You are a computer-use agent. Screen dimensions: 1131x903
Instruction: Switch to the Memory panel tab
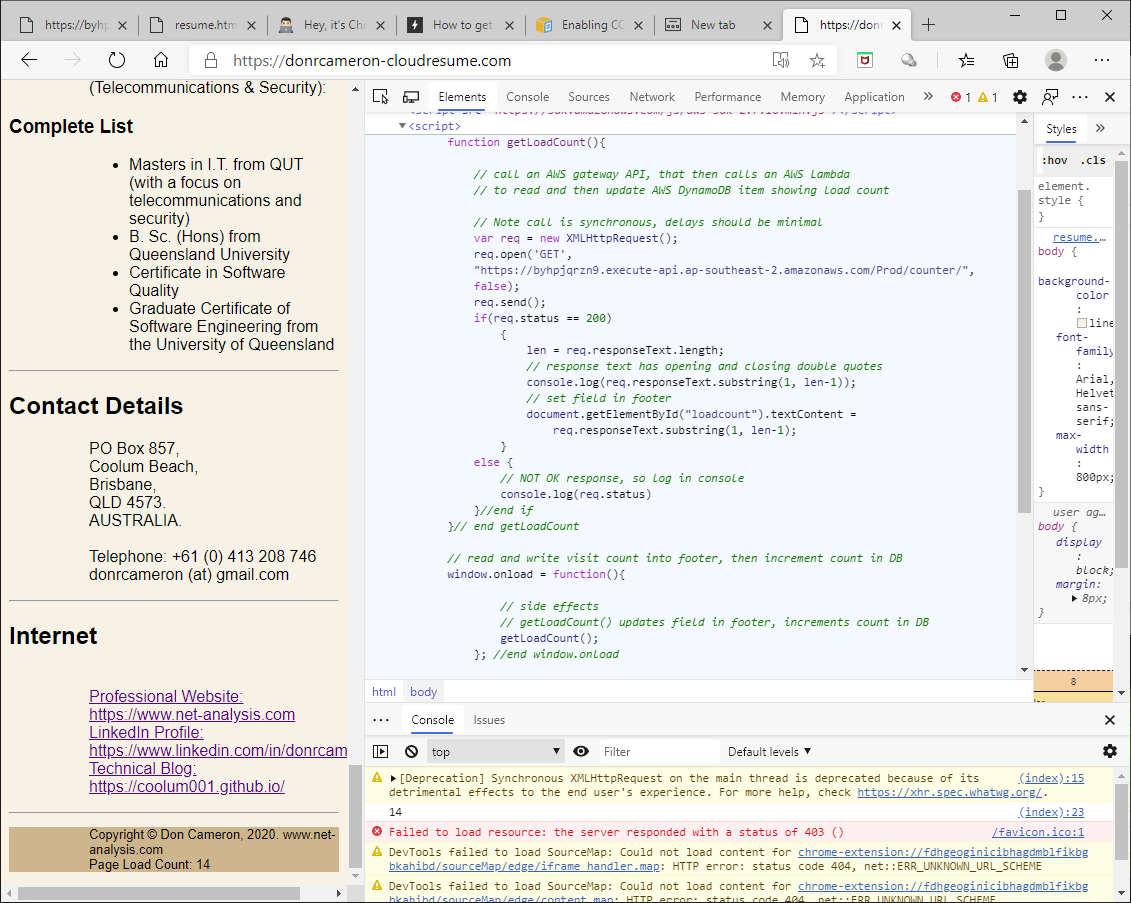point(802,97)
